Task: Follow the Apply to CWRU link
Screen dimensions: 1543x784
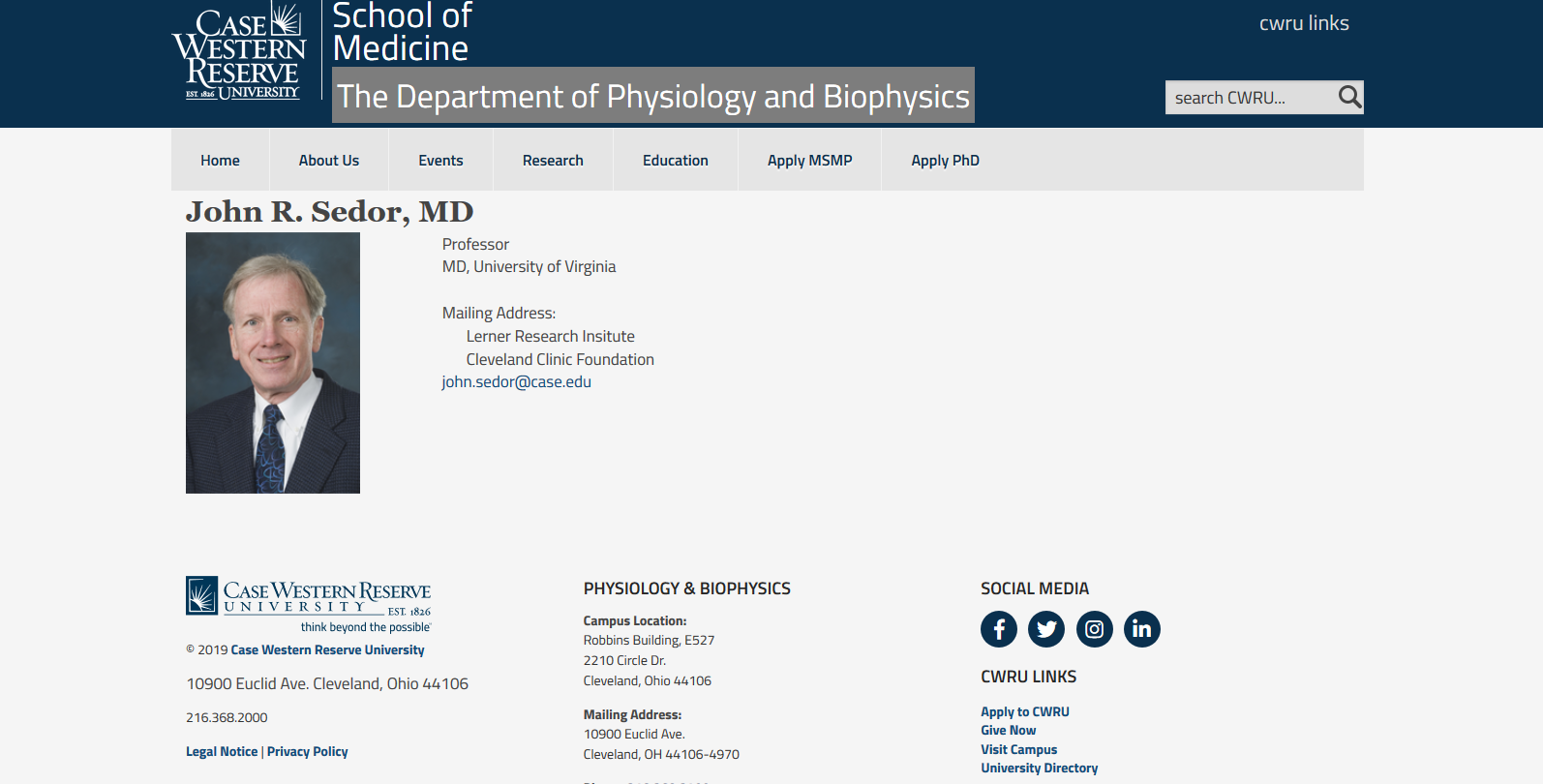Action: click(1025, 711)
